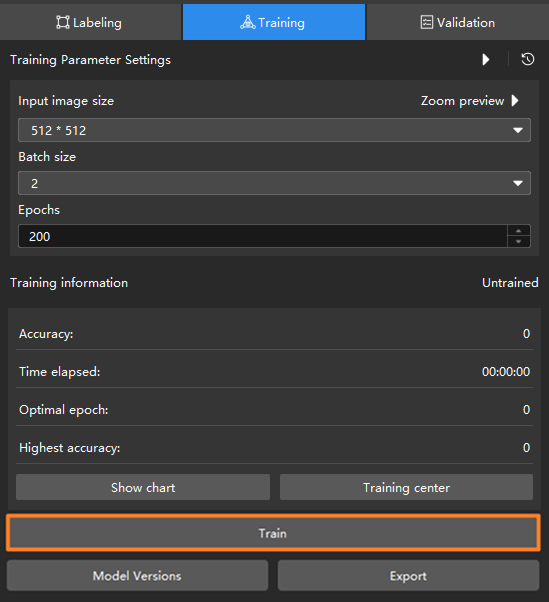The image size is (549, 602).
Task: Click the Validation tab checklist icon
Action: pyautogui.click(x=427, y=22)
